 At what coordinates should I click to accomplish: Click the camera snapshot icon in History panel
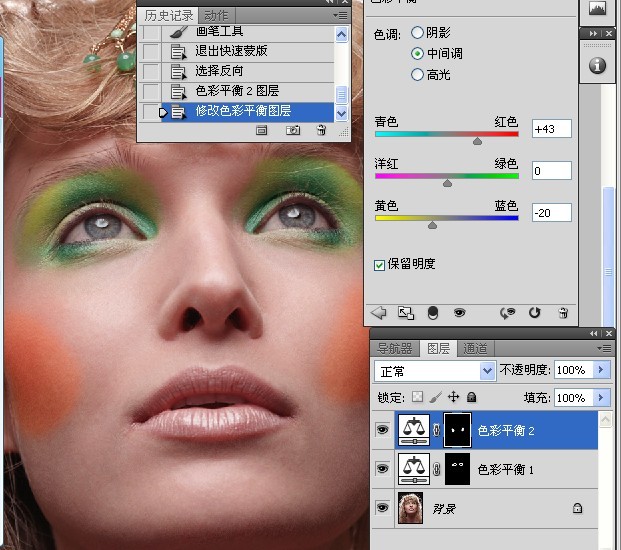coord(293,130)
